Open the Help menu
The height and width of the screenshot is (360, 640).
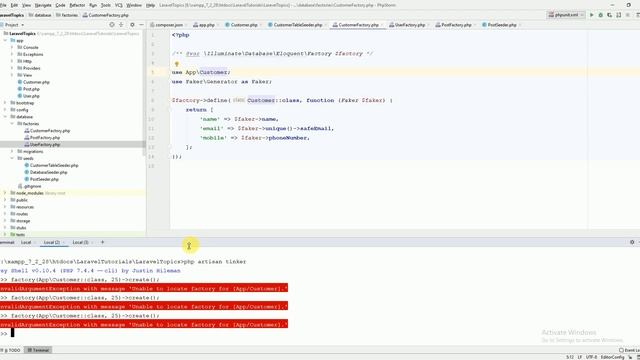pos(150,5)
